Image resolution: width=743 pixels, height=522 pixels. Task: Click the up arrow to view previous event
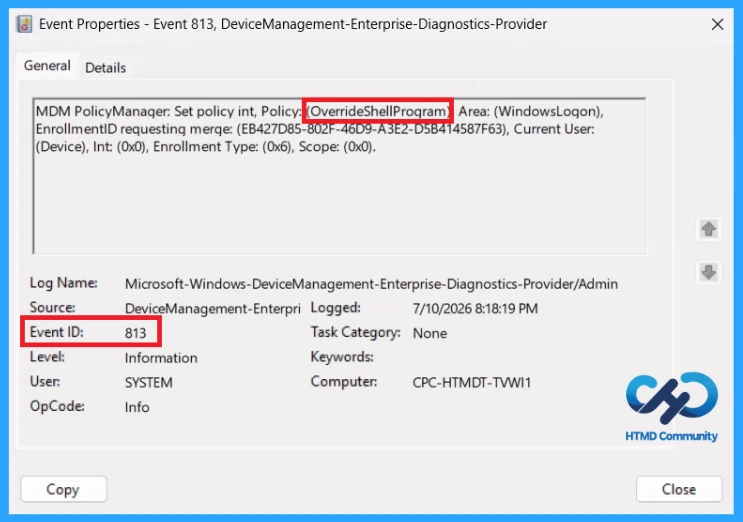[708, 229]
